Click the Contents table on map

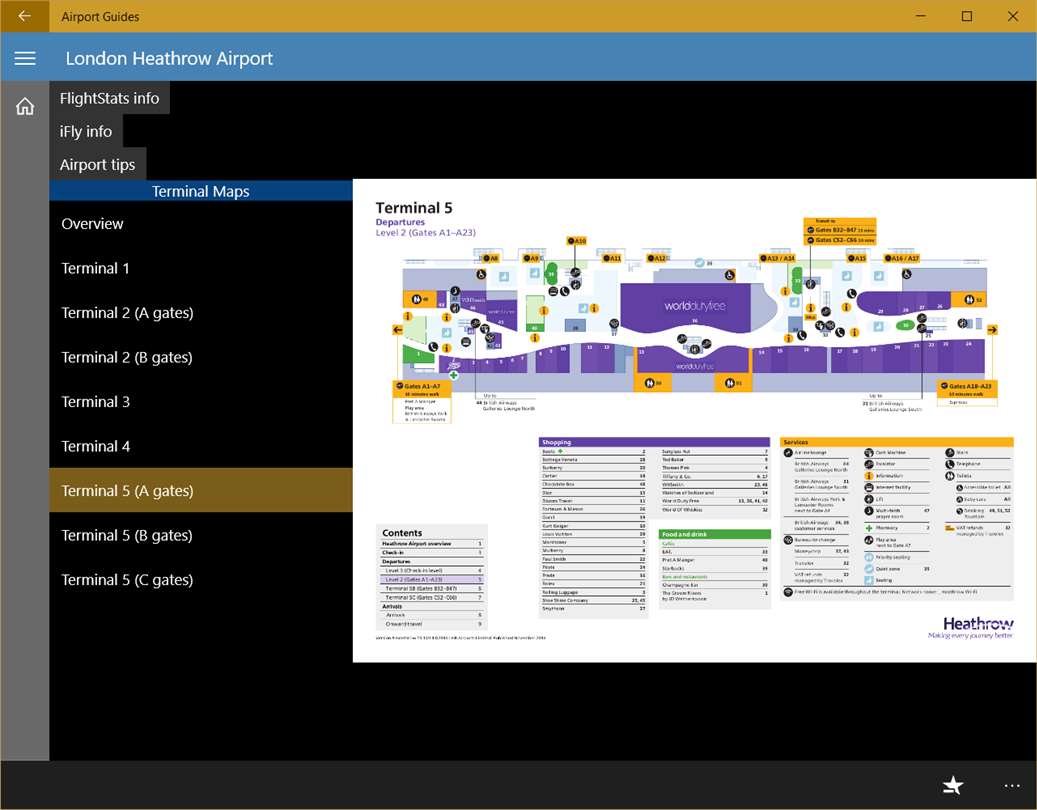tap(433, 577)
